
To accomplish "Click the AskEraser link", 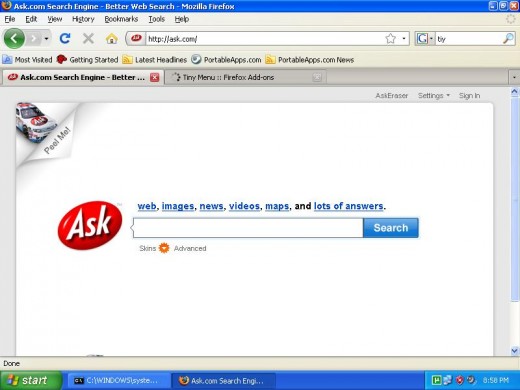I will (x=392, y=96).
